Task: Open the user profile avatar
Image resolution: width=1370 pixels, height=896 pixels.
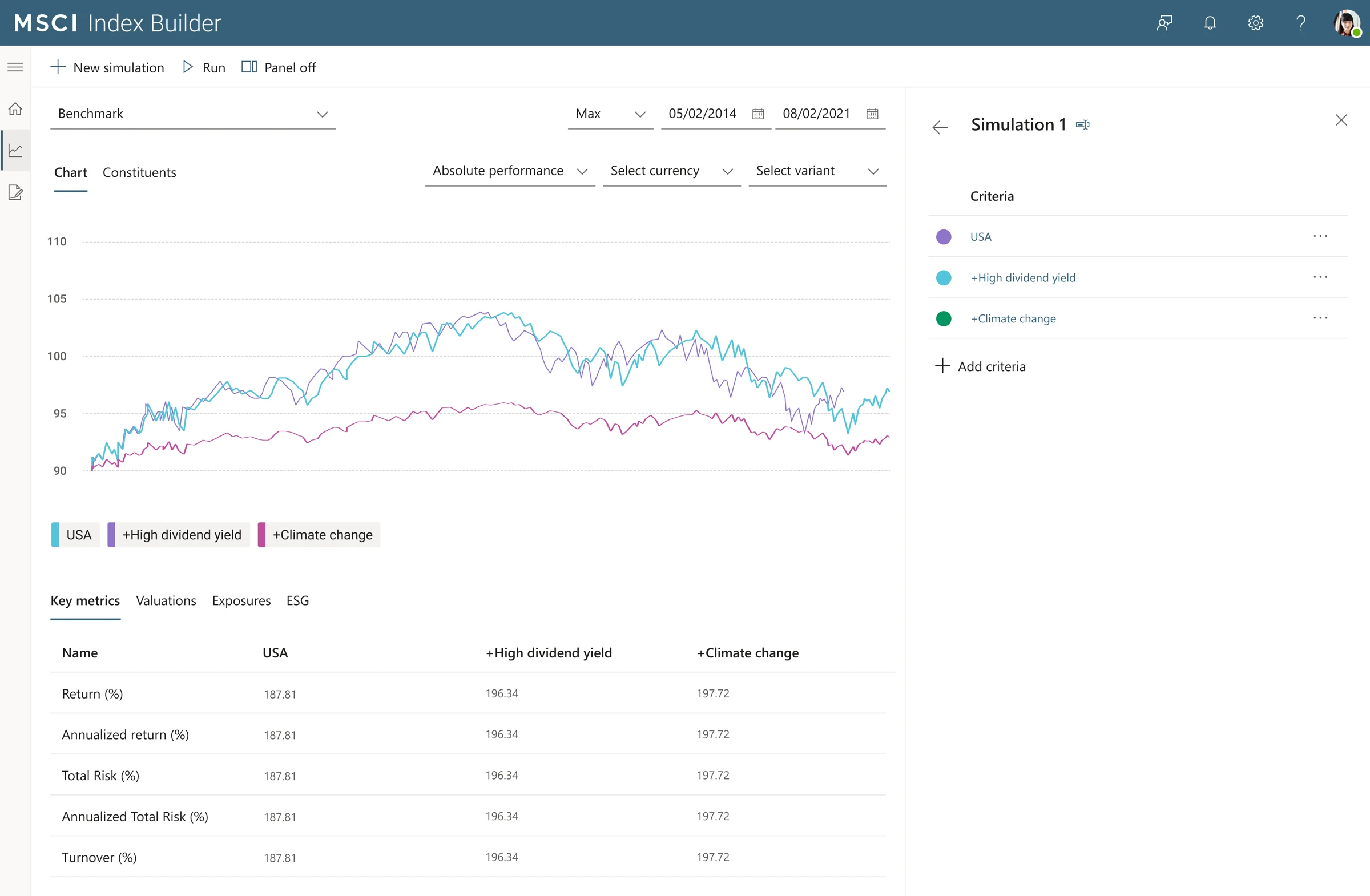Action: pos(1347,23)
